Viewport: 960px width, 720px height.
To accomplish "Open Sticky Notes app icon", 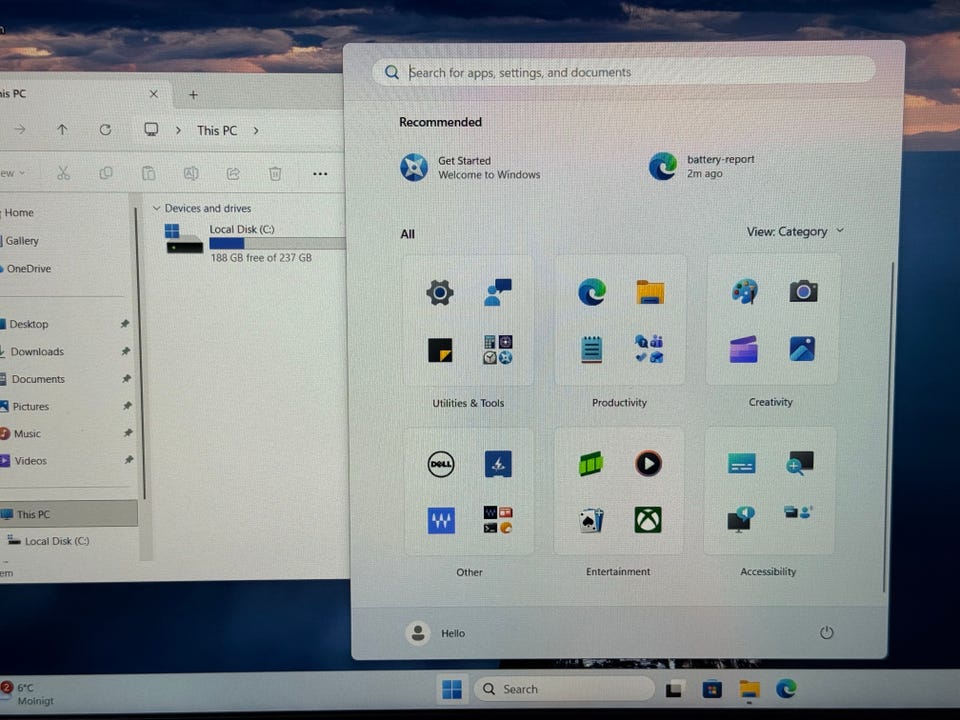I will (440, 349).
